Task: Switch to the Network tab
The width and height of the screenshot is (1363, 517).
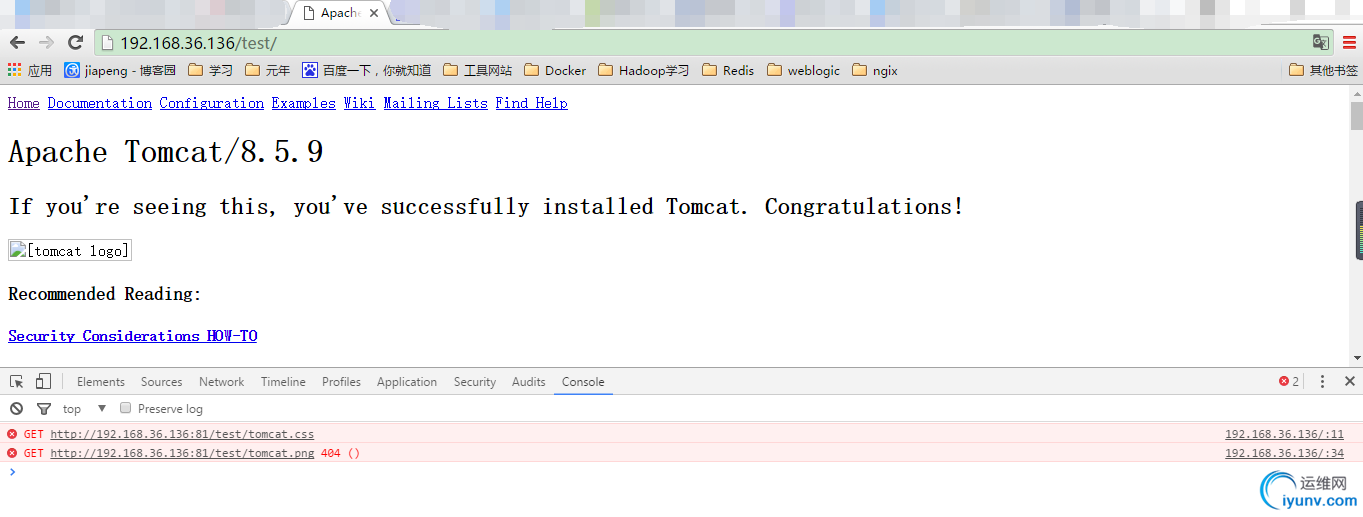Action: tap(222, 382)
